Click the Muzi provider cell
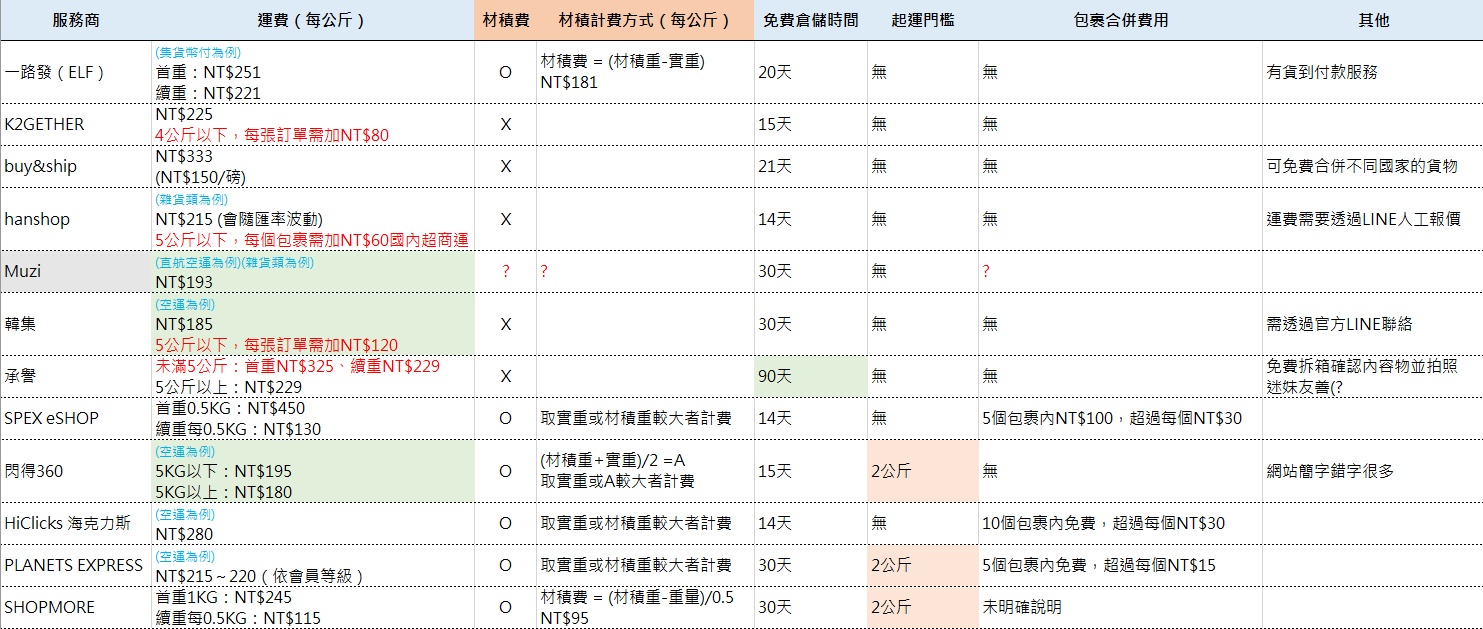Viewport: 1483px width, 629px height. [75, 271]
